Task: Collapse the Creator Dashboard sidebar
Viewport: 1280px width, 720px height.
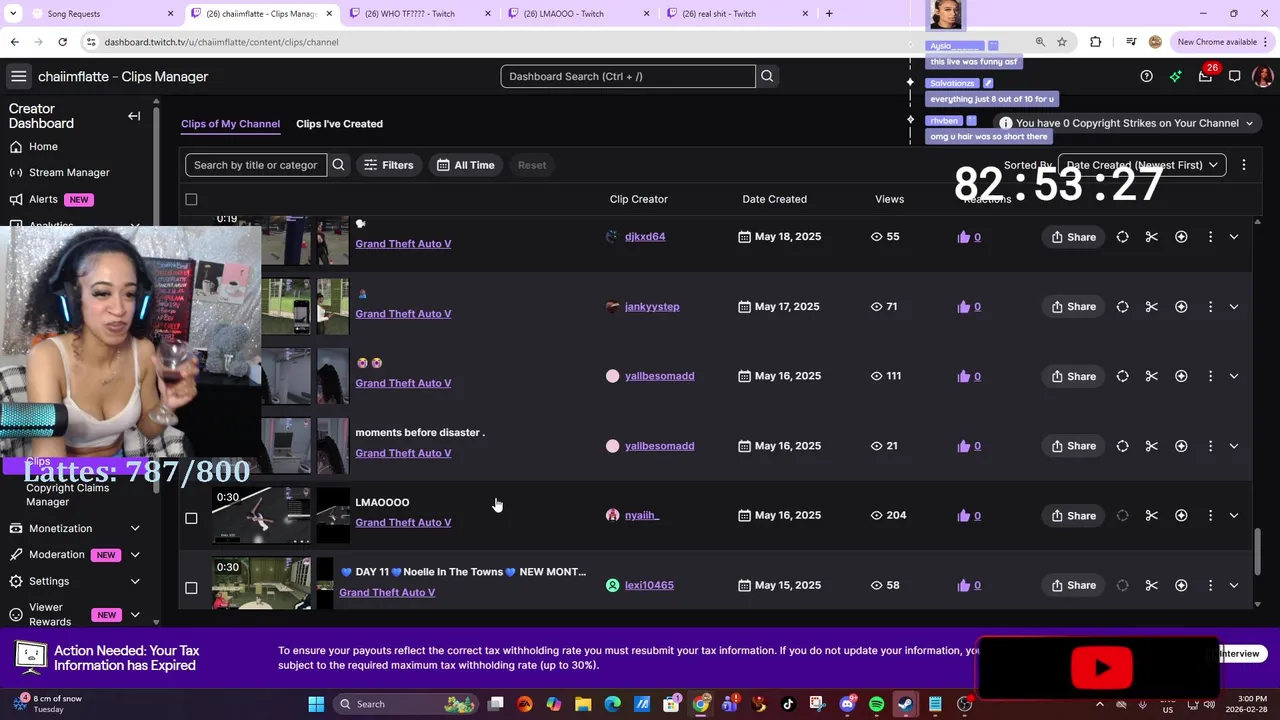Action: click(134, 116)
